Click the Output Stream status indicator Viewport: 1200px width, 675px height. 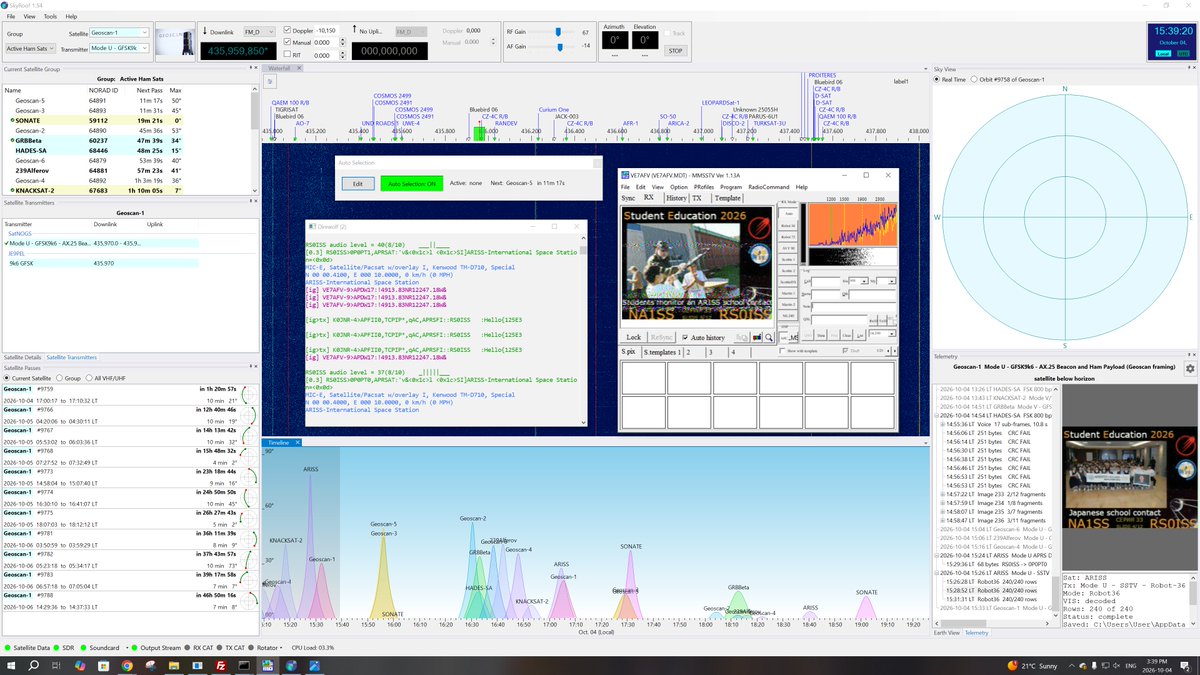coord(156,648)
